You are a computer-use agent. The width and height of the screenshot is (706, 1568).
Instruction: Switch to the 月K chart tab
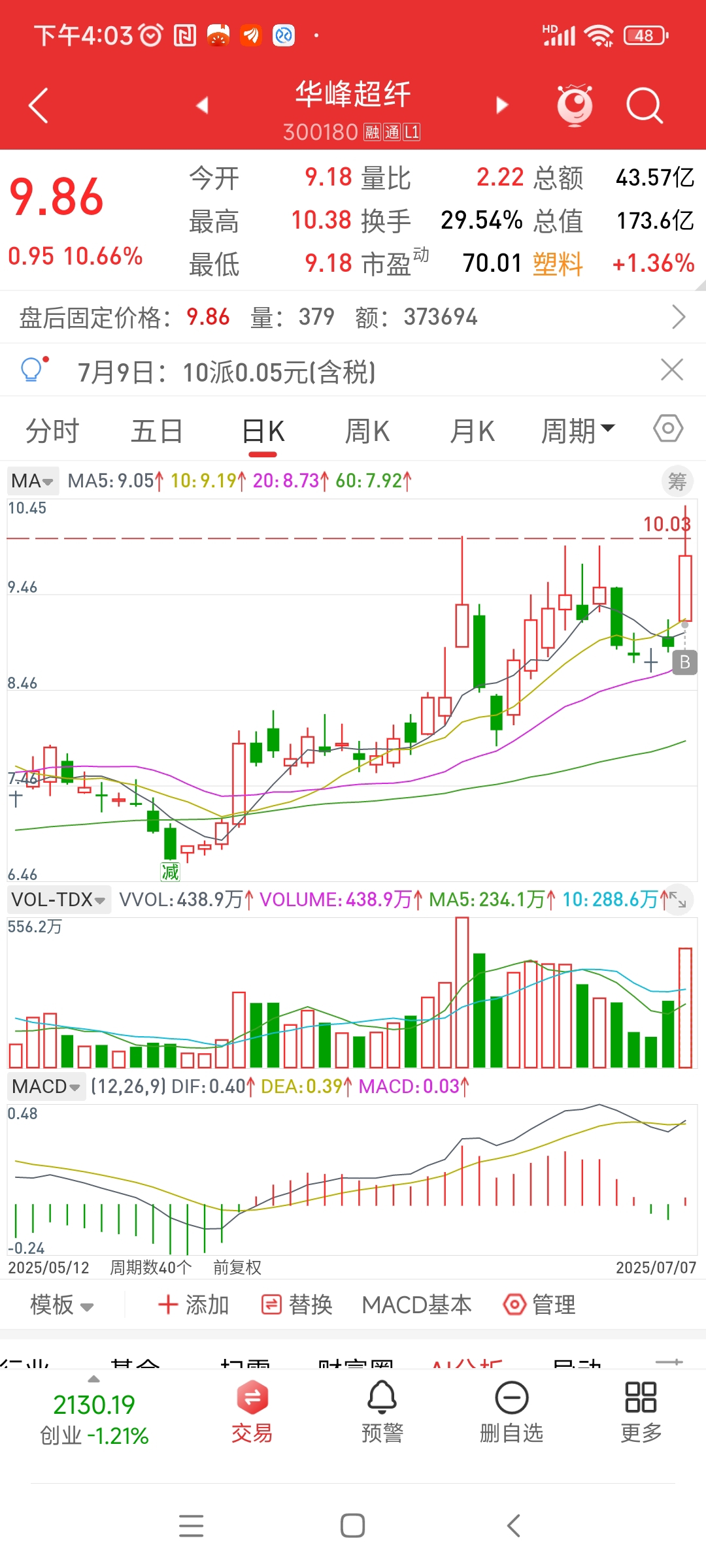click(472, 431)
